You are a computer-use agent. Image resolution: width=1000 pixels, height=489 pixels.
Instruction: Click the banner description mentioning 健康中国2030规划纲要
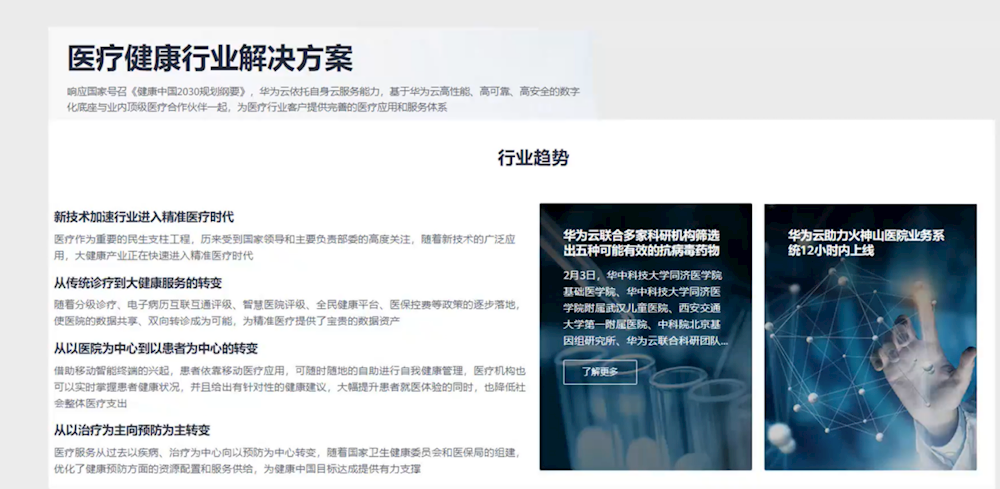(x=323, y=99)
